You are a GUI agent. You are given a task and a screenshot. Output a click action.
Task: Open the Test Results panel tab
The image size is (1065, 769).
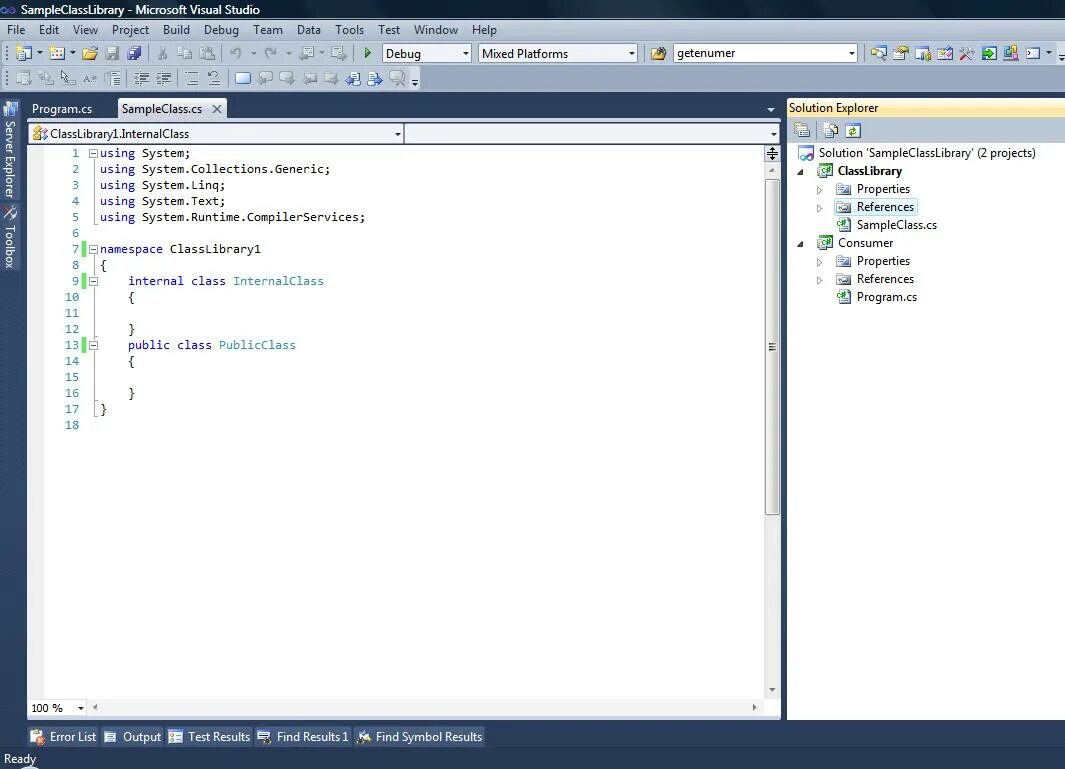point(209,736)
